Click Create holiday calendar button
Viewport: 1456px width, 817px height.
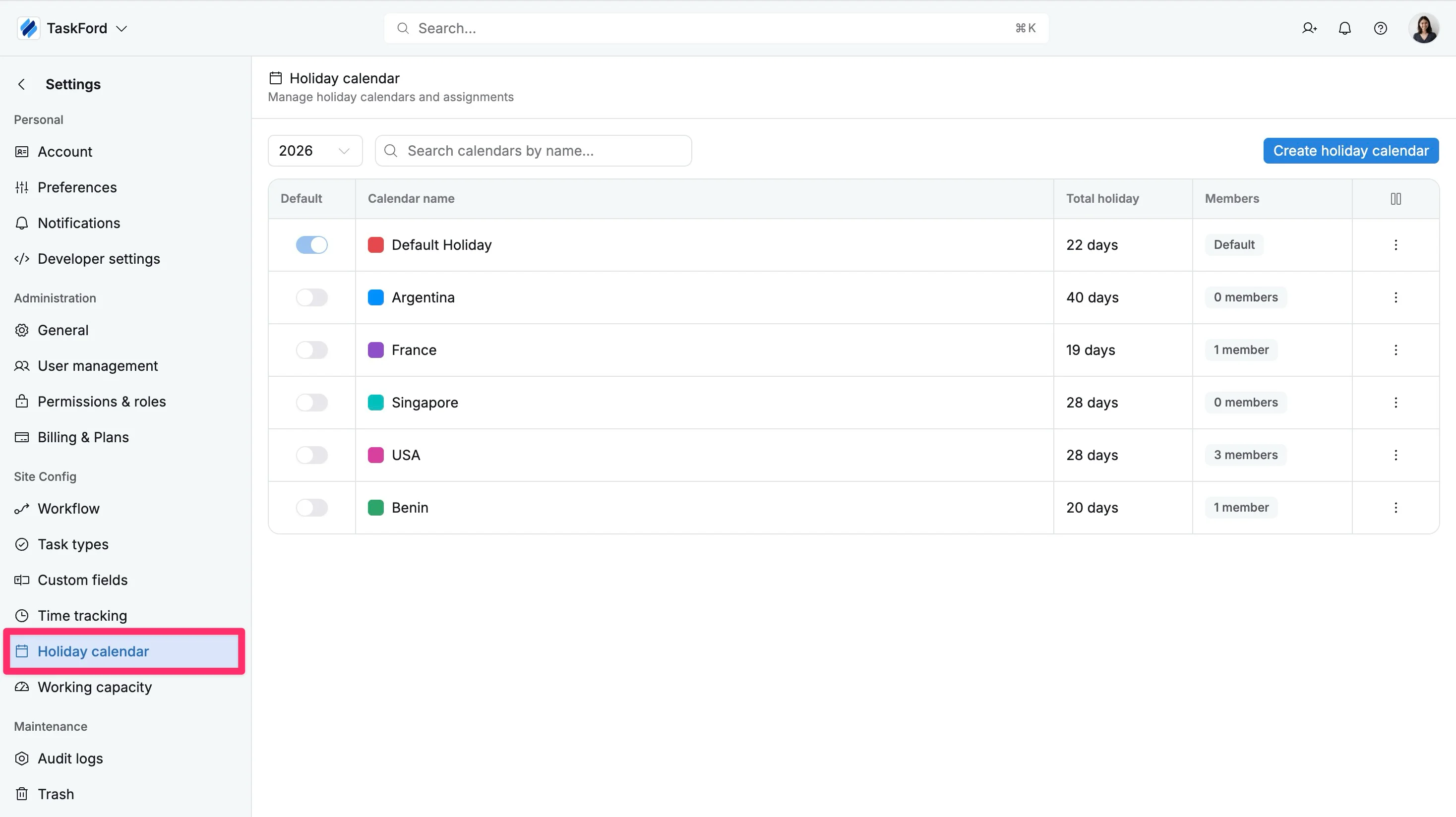pos(1351,151)
